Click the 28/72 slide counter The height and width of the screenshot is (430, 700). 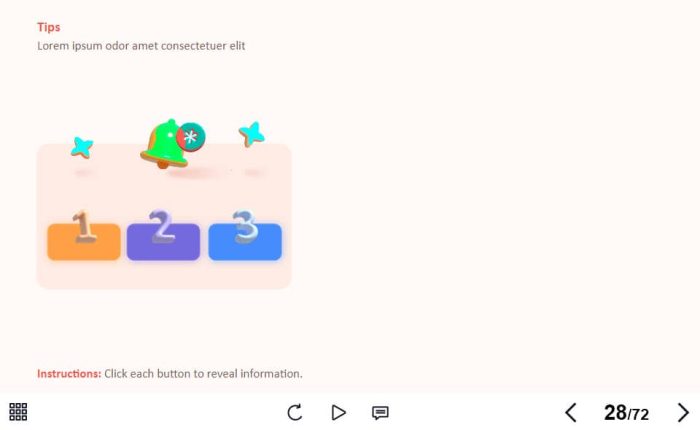pyautogui.click(x=626, y=413)
